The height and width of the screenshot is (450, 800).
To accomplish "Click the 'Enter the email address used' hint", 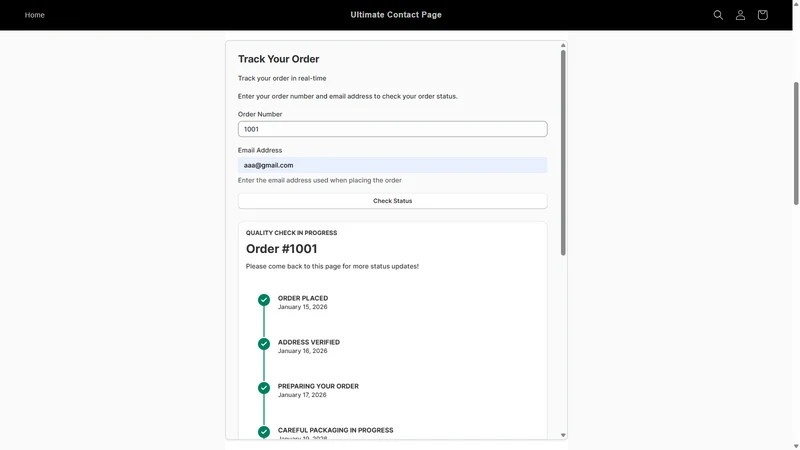I will (319, 180).
